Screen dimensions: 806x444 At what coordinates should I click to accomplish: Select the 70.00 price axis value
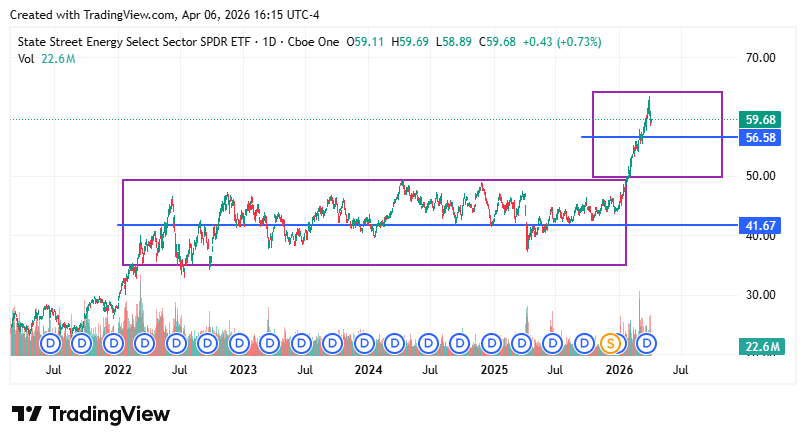coord(760,58)
